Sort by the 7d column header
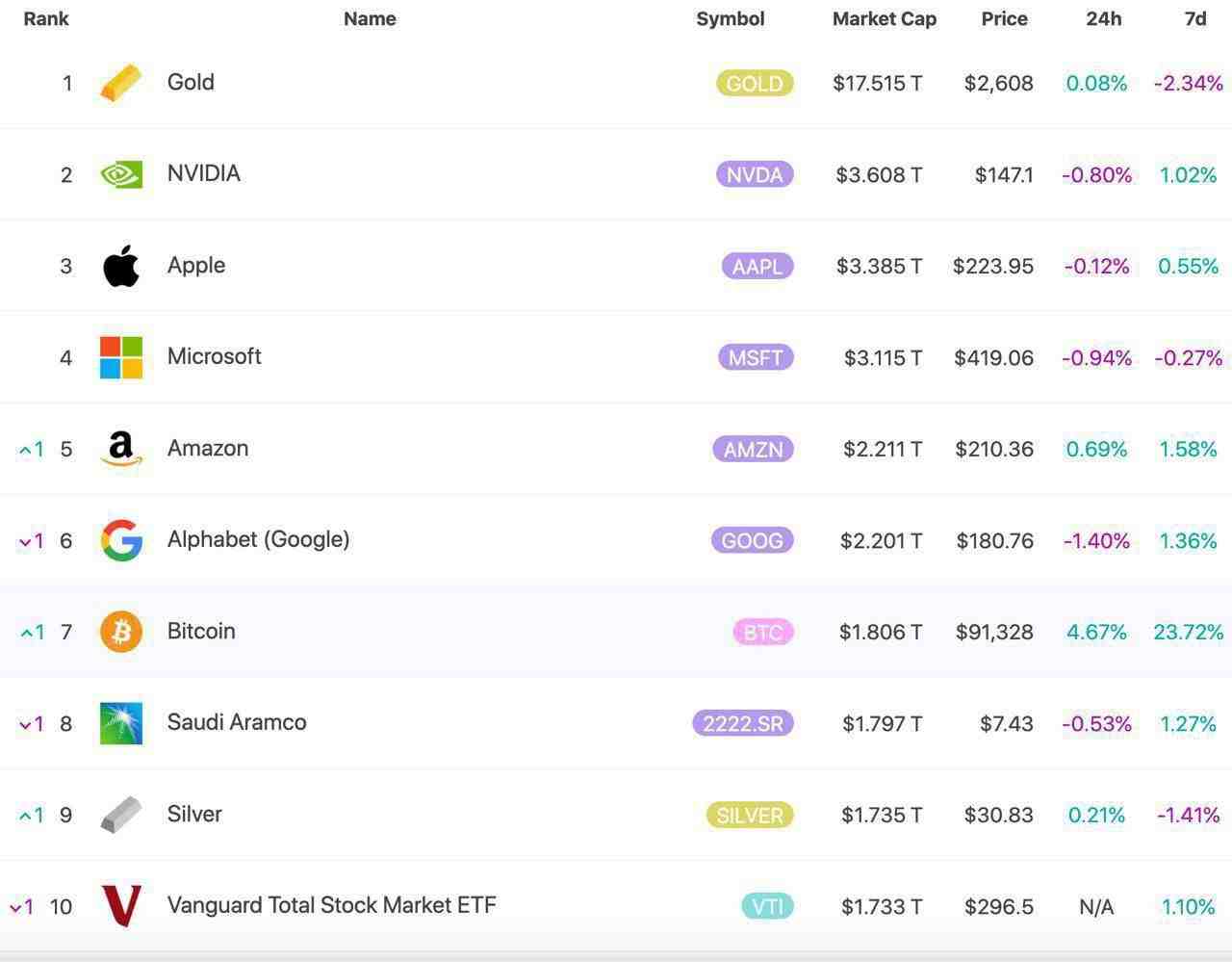Image resolution: width=1232 pixels, height=962 pixels. point(1194,18)
